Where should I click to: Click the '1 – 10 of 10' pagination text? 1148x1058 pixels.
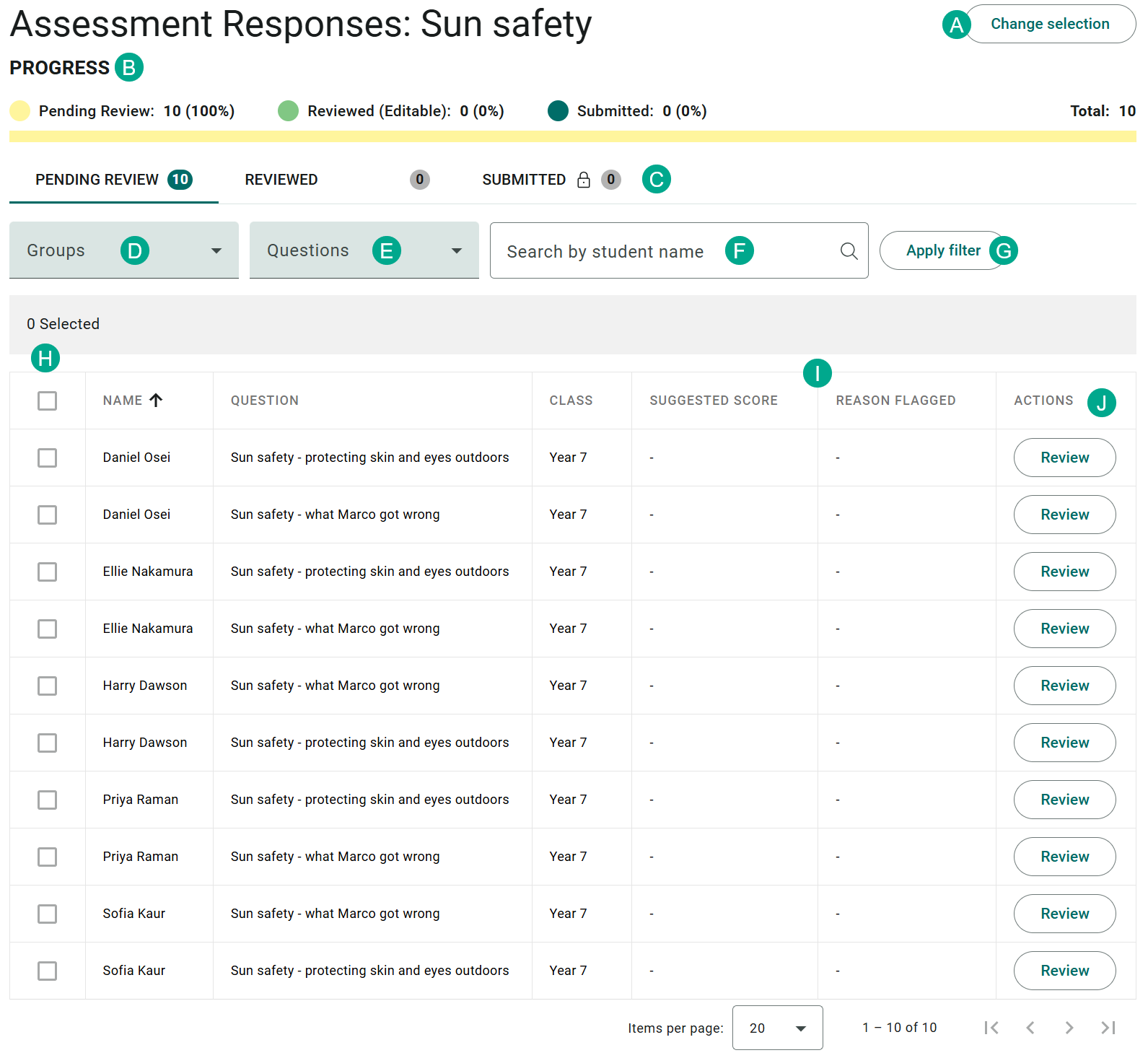[899, 1028]
